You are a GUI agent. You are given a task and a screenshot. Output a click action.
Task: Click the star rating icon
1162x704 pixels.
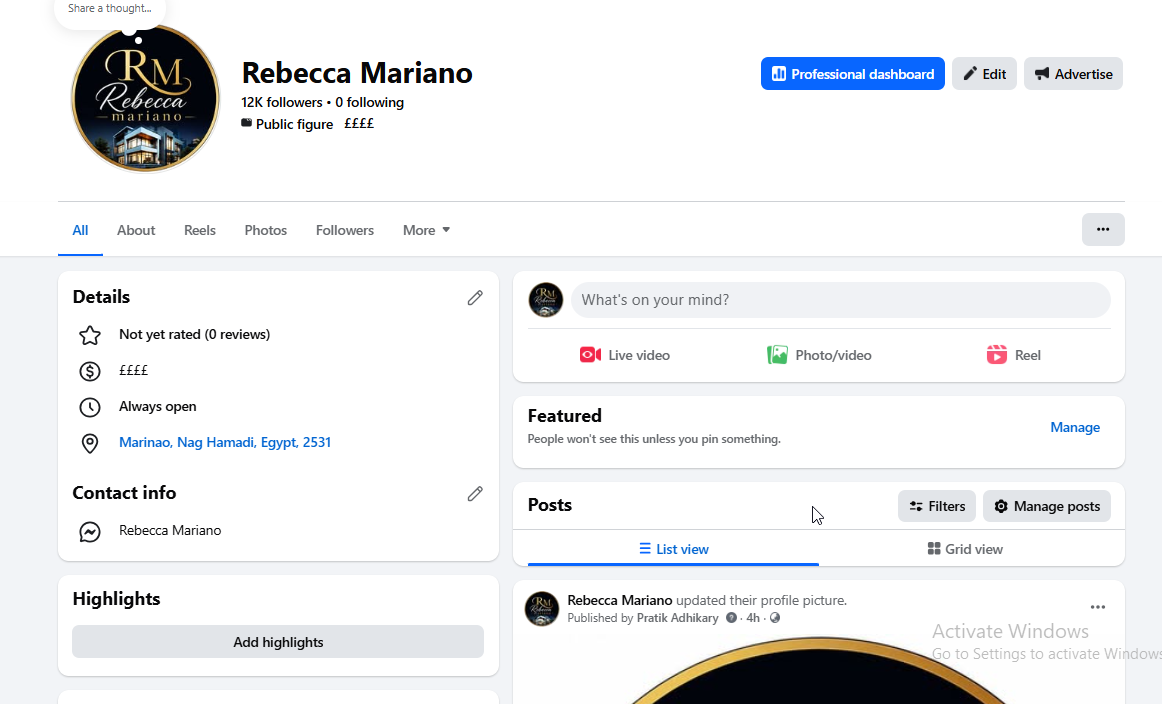[x=90, y=335]
